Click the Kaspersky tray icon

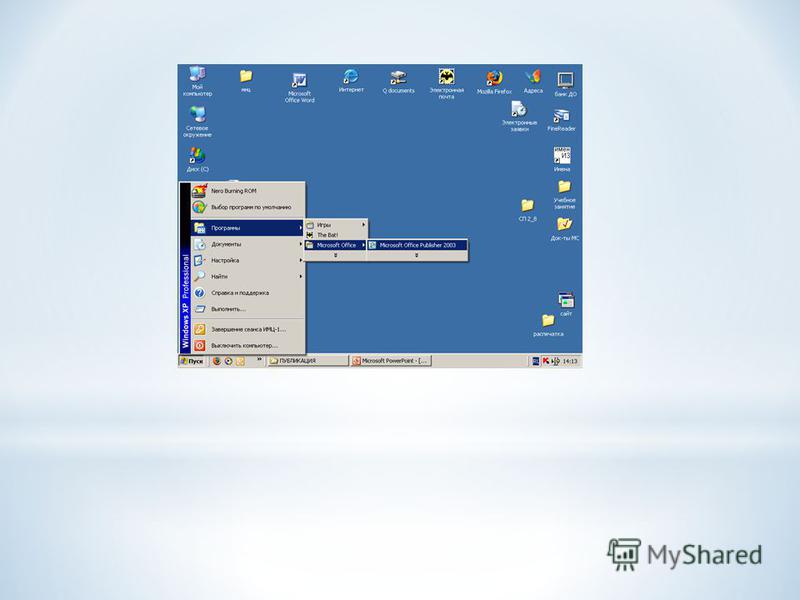click(x=545, y=361)
